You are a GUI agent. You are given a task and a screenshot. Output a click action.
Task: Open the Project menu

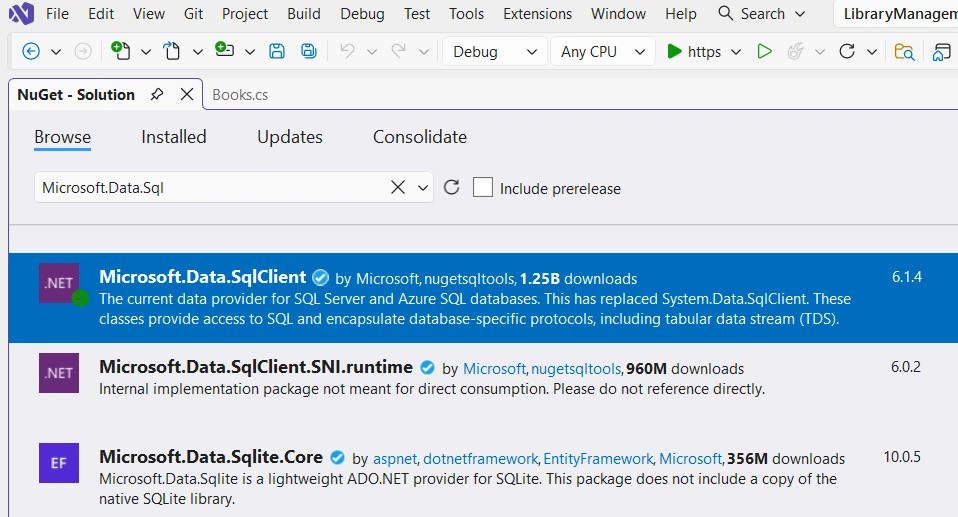point(245,13)
